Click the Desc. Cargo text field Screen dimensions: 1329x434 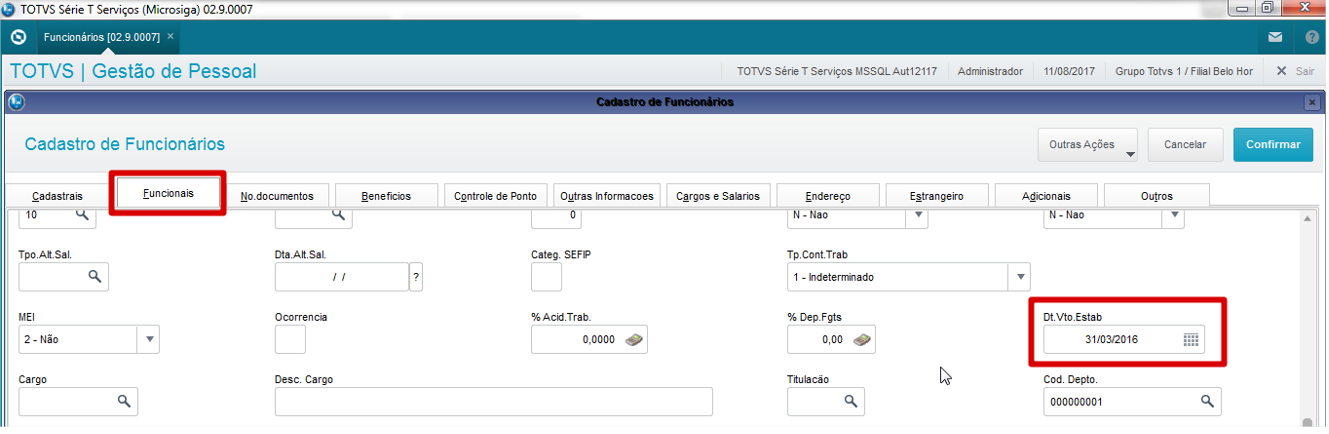494,402
